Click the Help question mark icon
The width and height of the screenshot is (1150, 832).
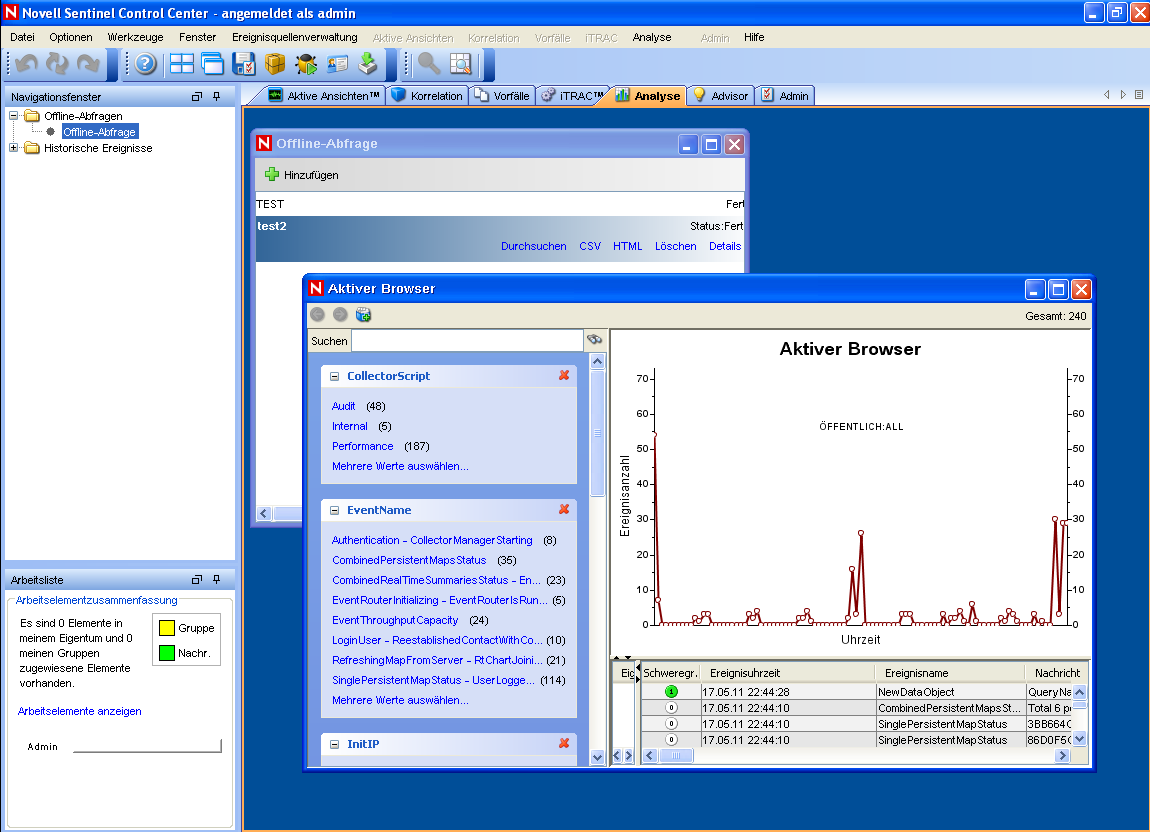[x=146, y=64]
